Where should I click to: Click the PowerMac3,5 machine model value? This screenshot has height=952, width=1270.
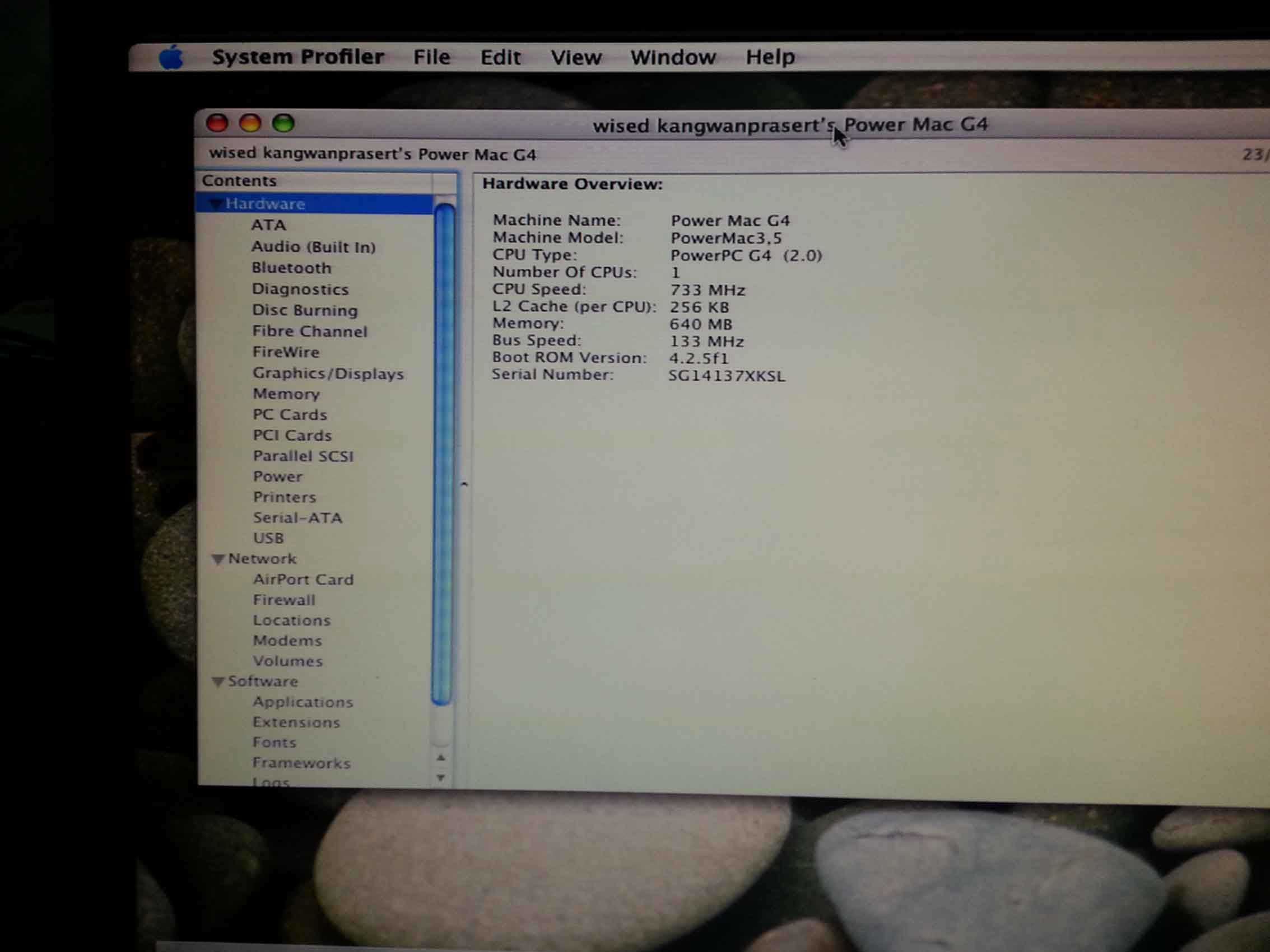point(726,238)
